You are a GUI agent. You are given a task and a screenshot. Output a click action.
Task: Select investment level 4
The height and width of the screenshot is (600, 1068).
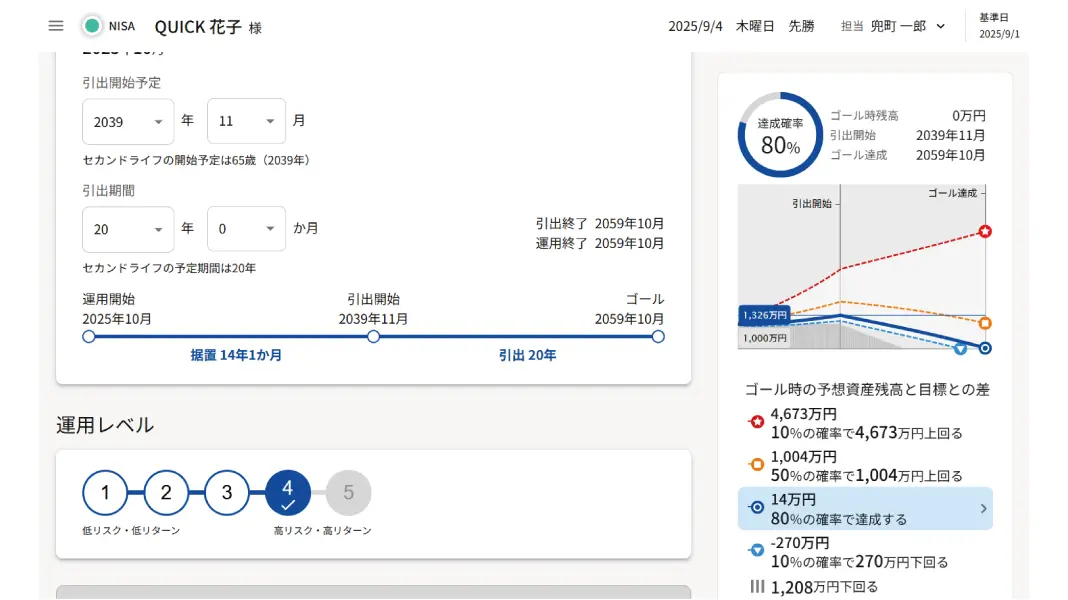pyautogui.click(x=287, y=492)
